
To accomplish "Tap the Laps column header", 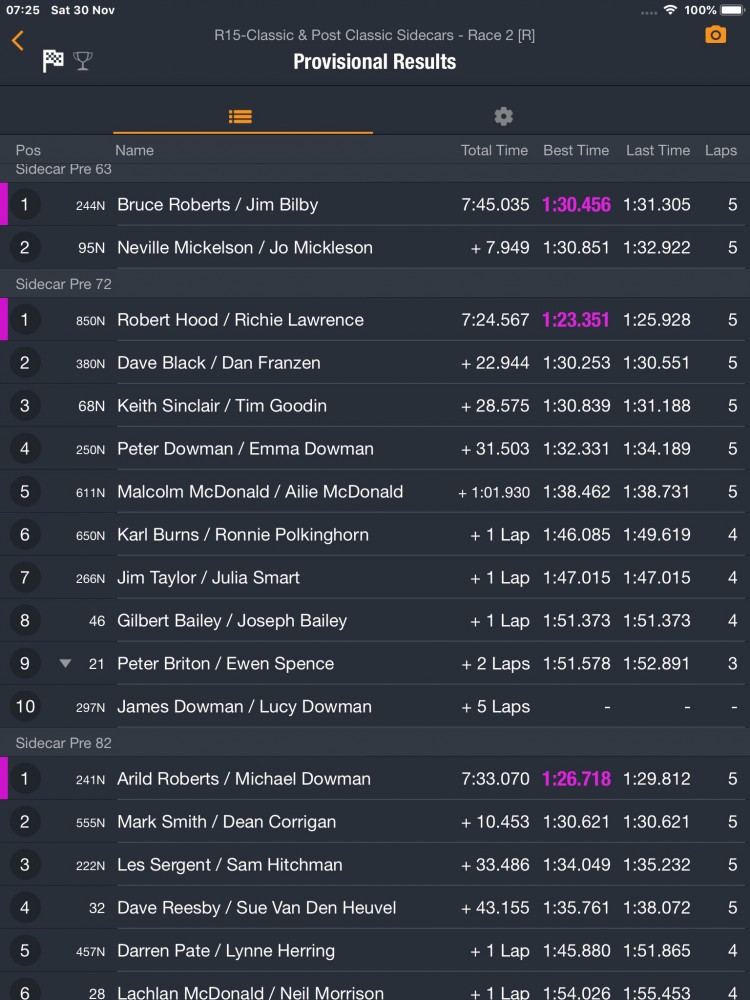I will (x=720, y=150).
